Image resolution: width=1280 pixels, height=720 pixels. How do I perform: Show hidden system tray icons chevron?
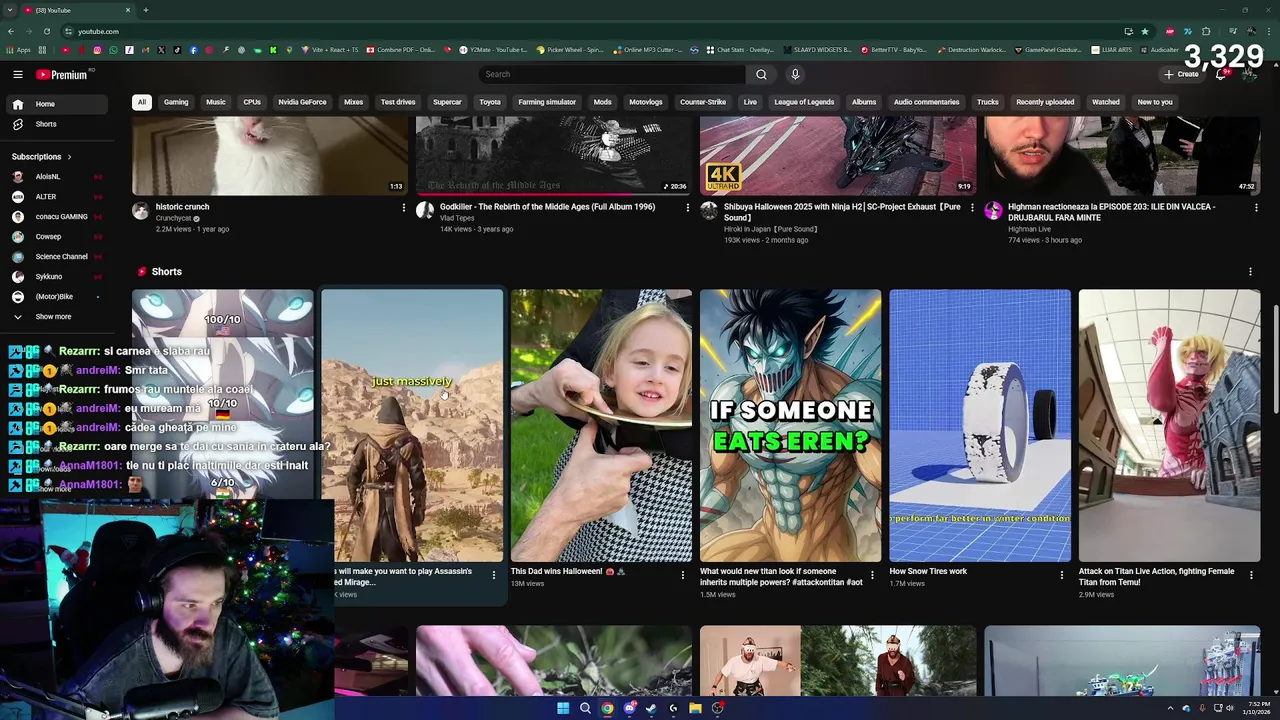pos(1171,708)
